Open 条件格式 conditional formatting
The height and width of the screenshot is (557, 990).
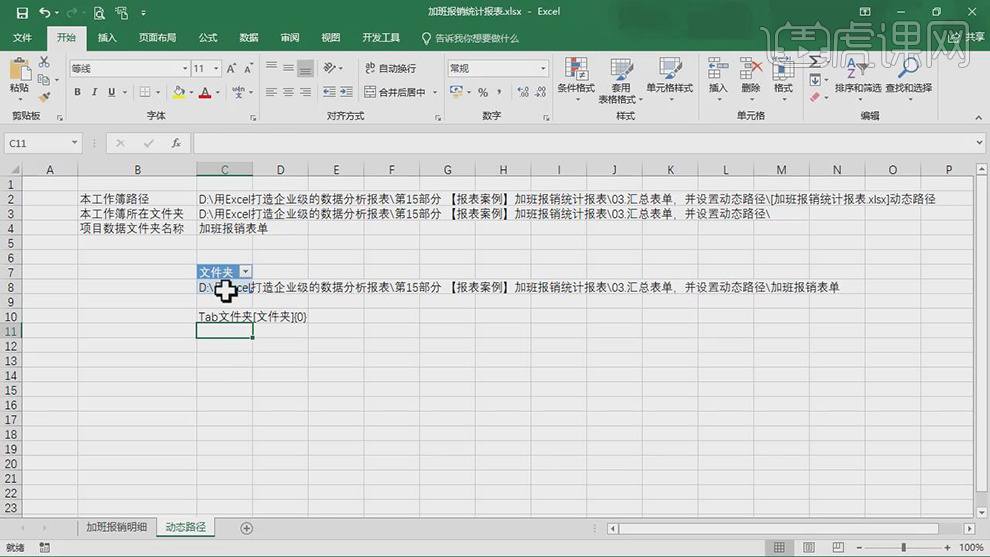click(576, 80)
